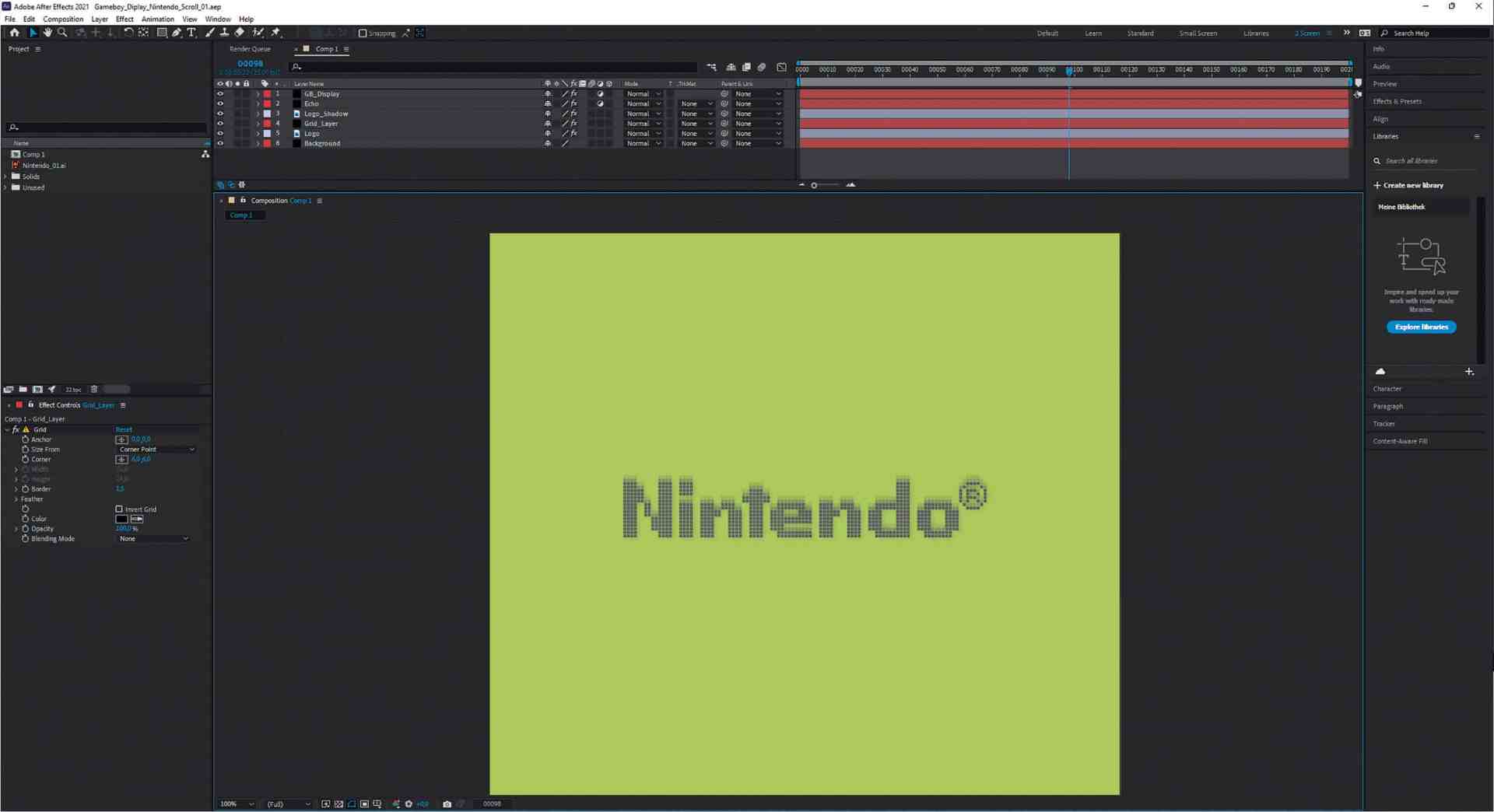Switch to the Comp 1 tab

(x=327, y=49)
